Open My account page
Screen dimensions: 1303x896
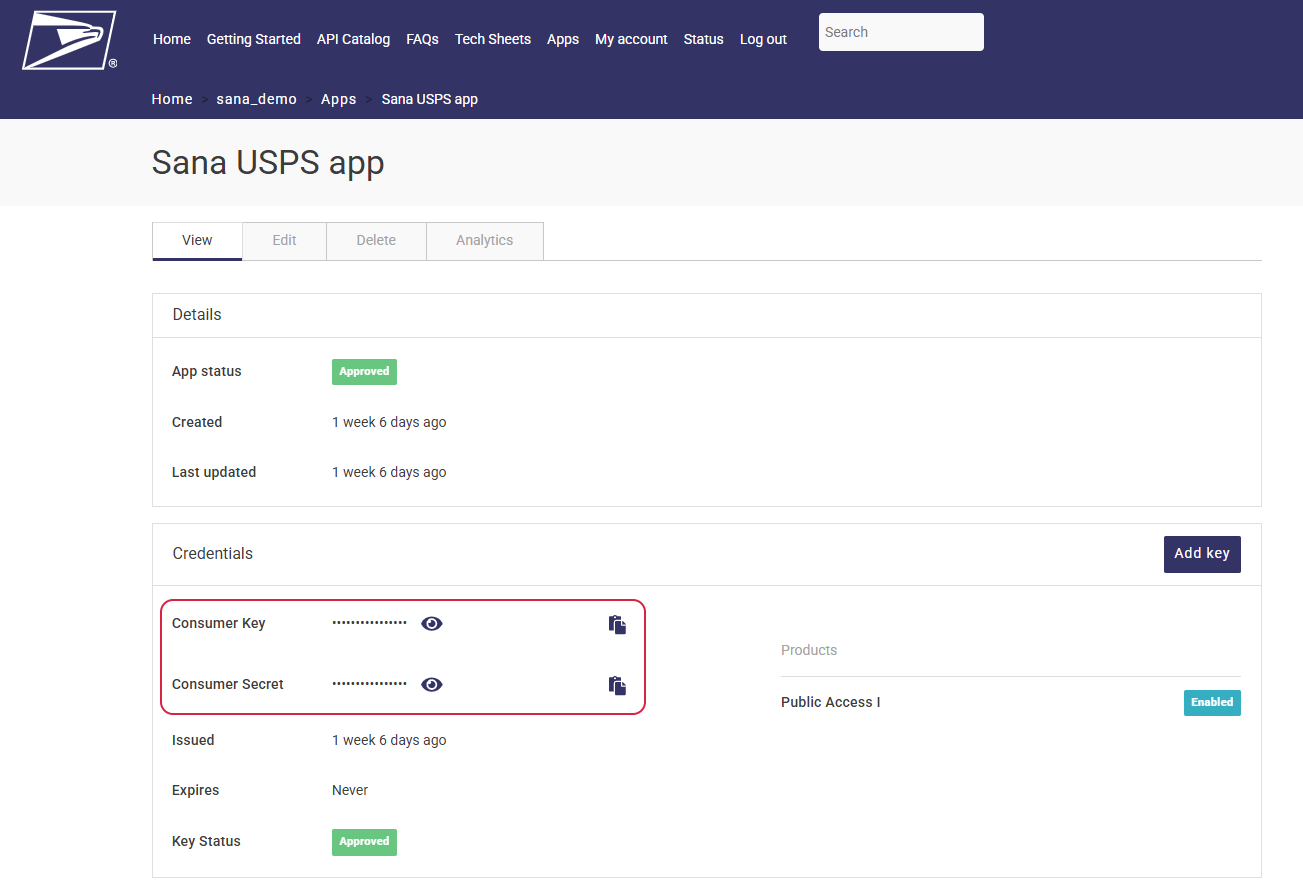(631, 39)
